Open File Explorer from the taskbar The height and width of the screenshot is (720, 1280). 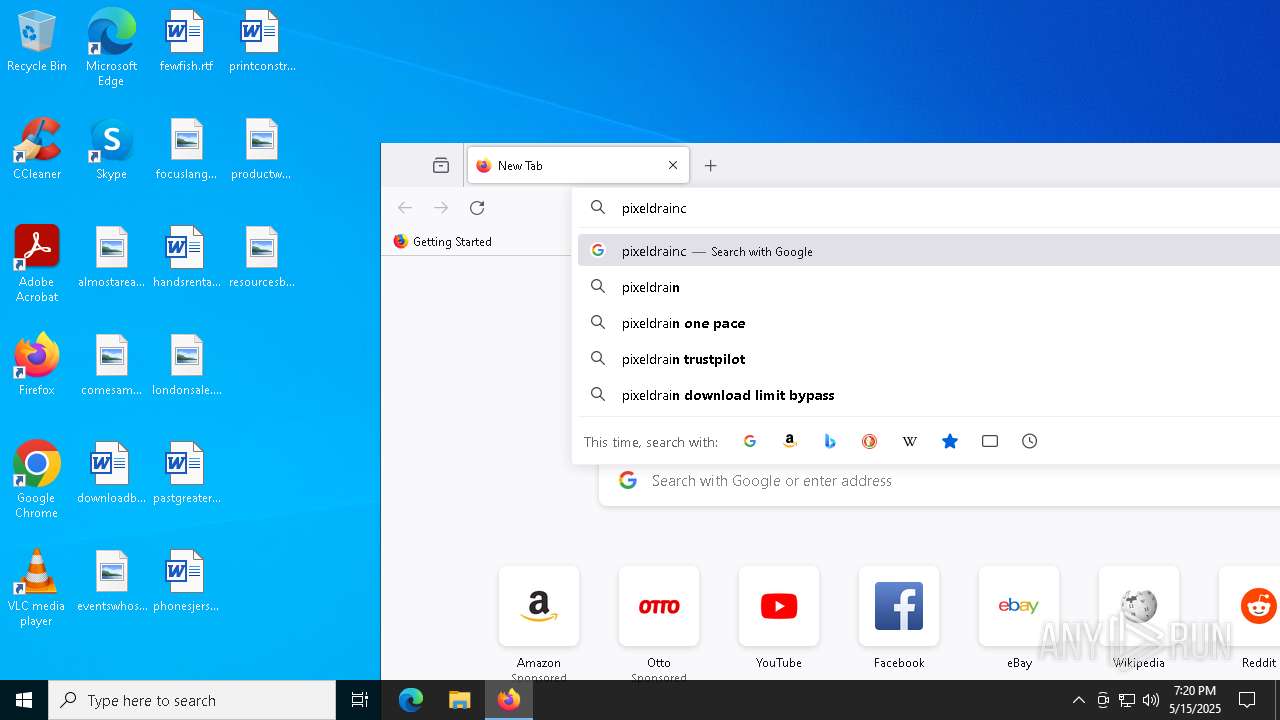[x=459, y=700]
